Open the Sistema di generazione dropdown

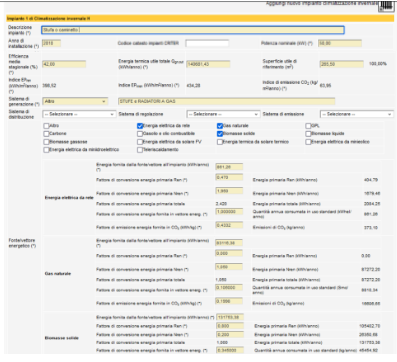[x=75, y=101]
